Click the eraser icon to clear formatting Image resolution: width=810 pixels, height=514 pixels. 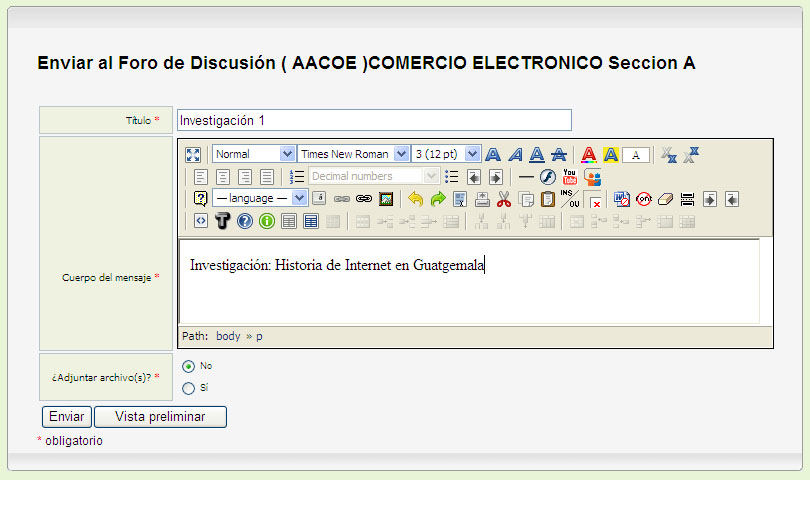[665, 199]
